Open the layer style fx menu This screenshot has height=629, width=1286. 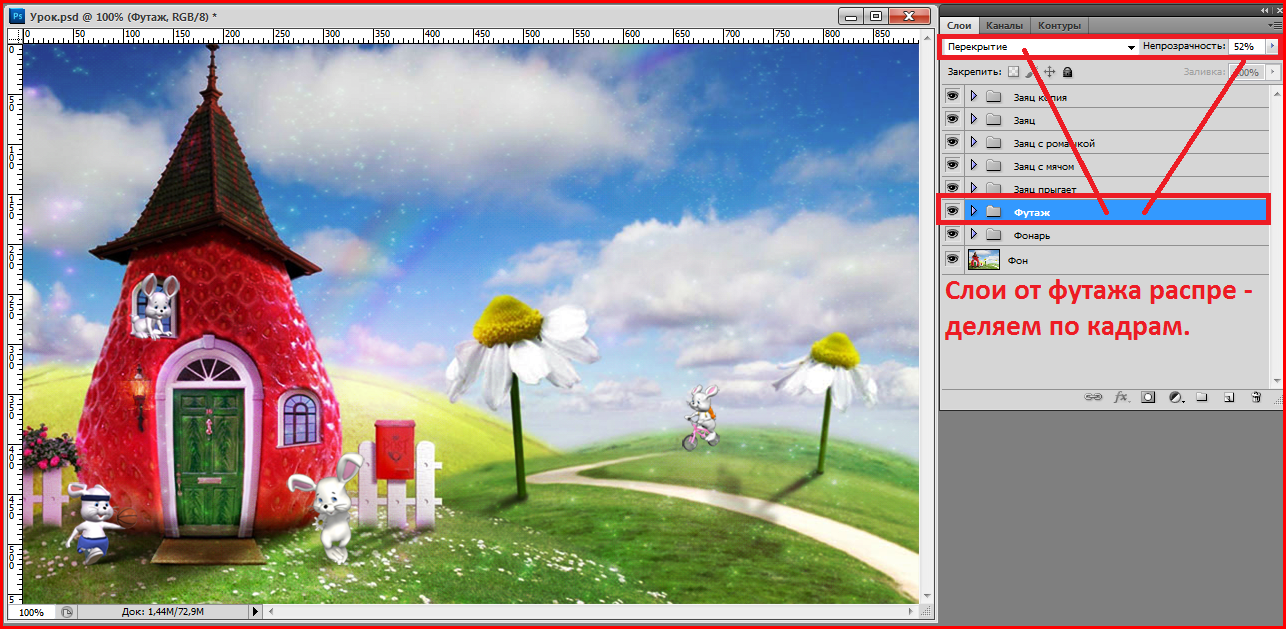point(1121,397)
